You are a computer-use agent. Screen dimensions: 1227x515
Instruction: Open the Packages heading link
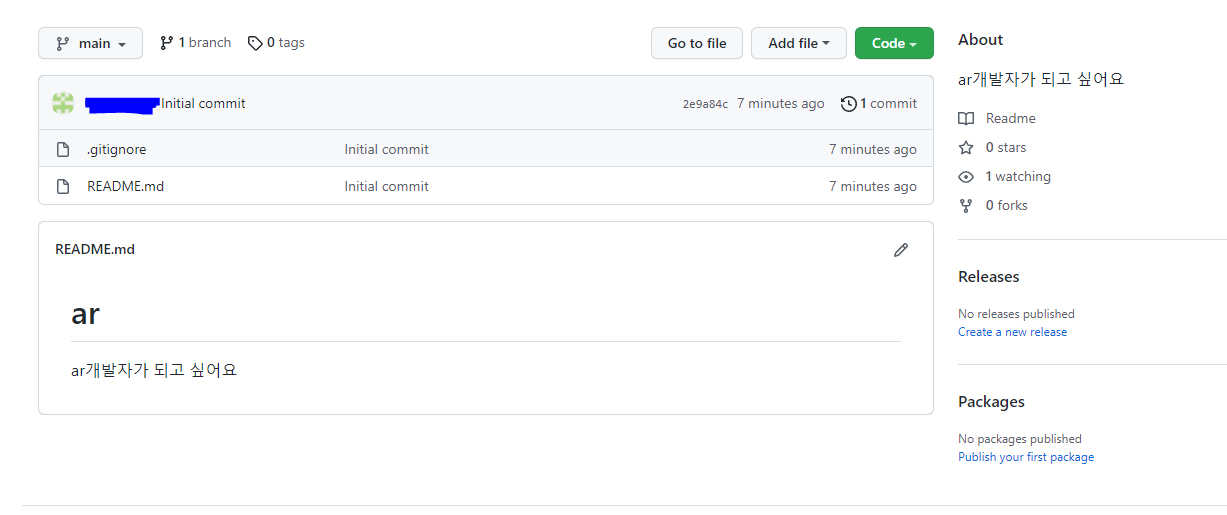991,402
